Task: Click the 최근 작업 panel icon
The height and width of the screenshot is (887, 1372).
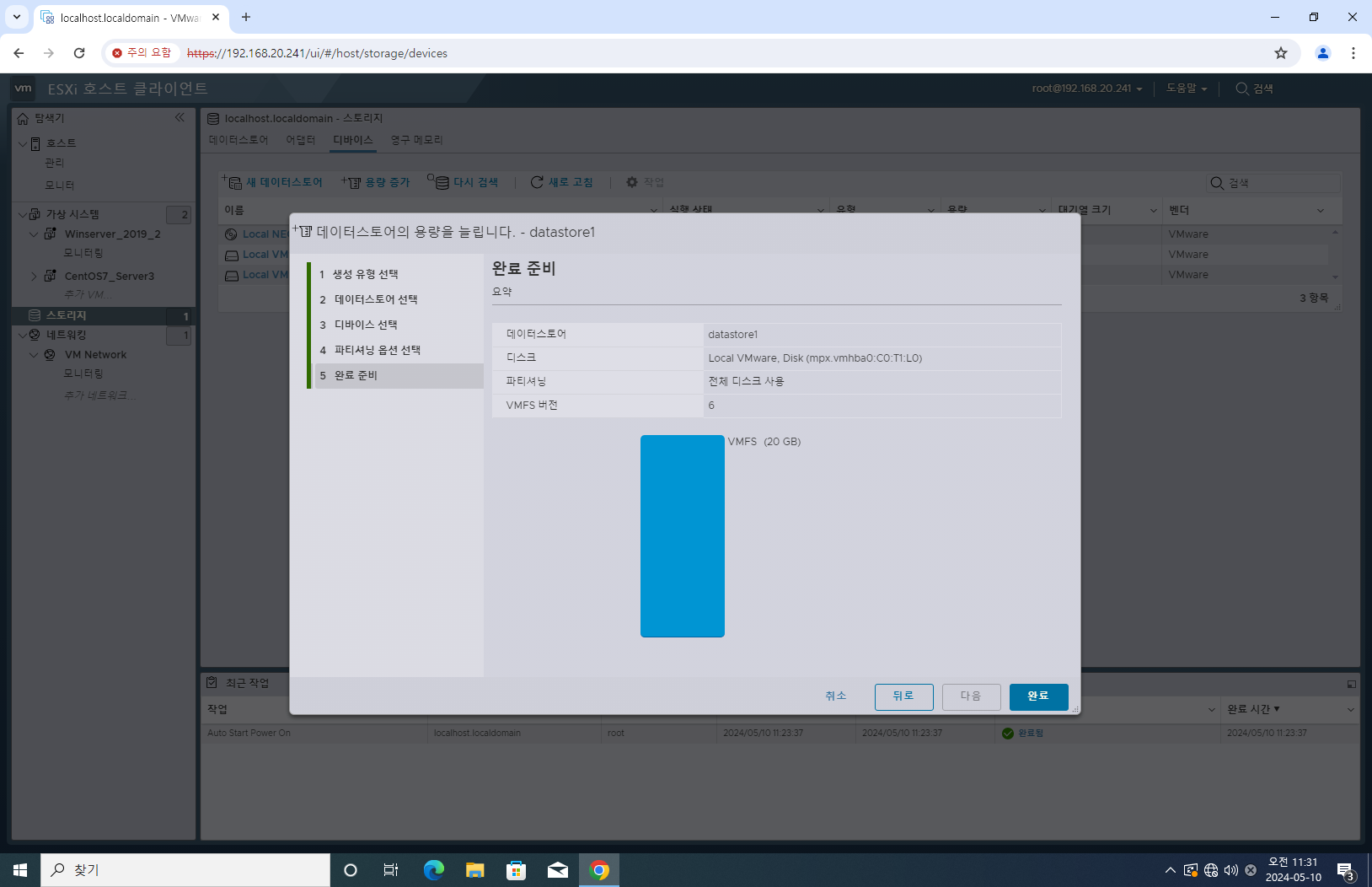Action: tap(212, 682)
